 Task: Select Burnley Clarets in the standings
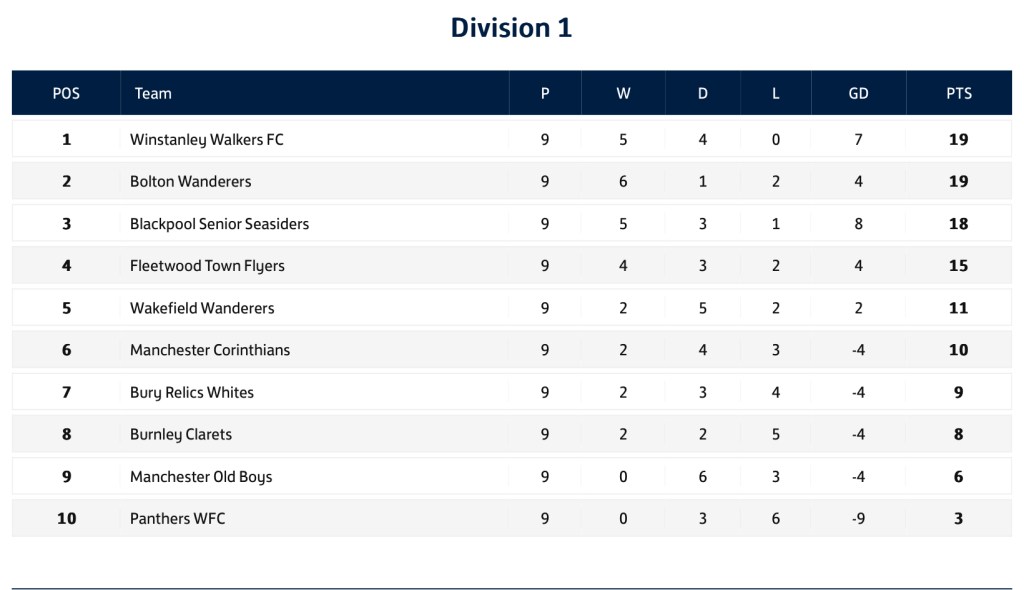point(181,434)
